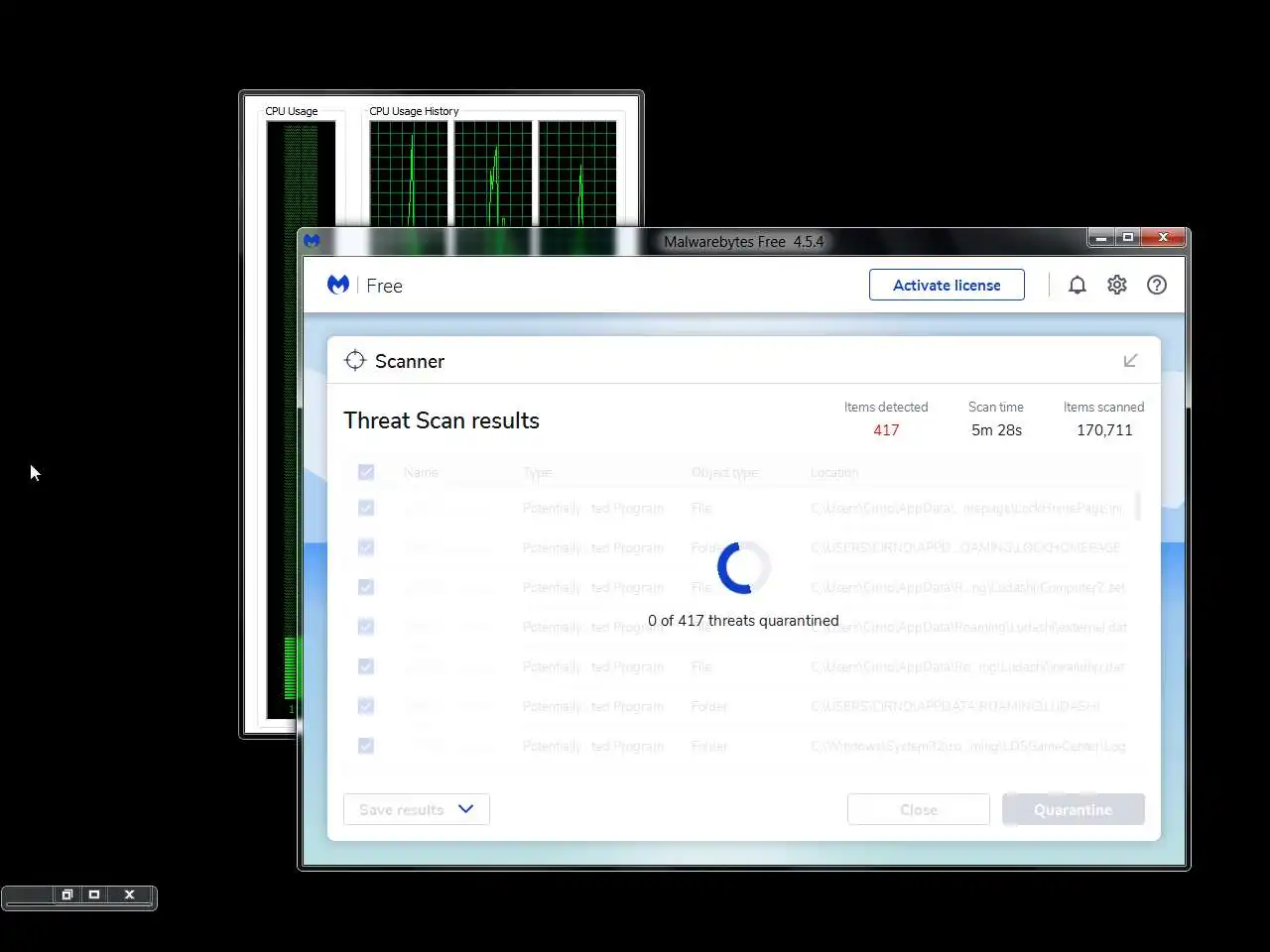Click the Close button in Scanner
This screenshot has width=1270, height=952.
919,809
